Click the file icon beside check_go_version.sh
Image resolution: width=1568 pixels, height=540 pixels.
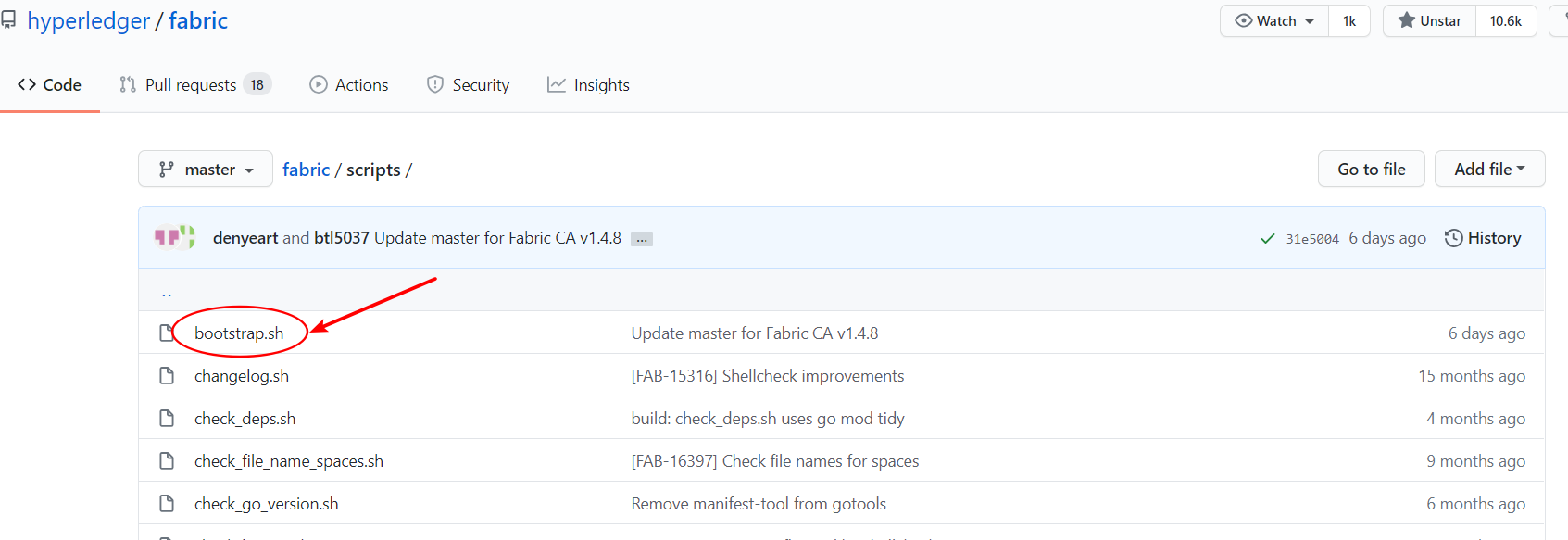(167, 503)
